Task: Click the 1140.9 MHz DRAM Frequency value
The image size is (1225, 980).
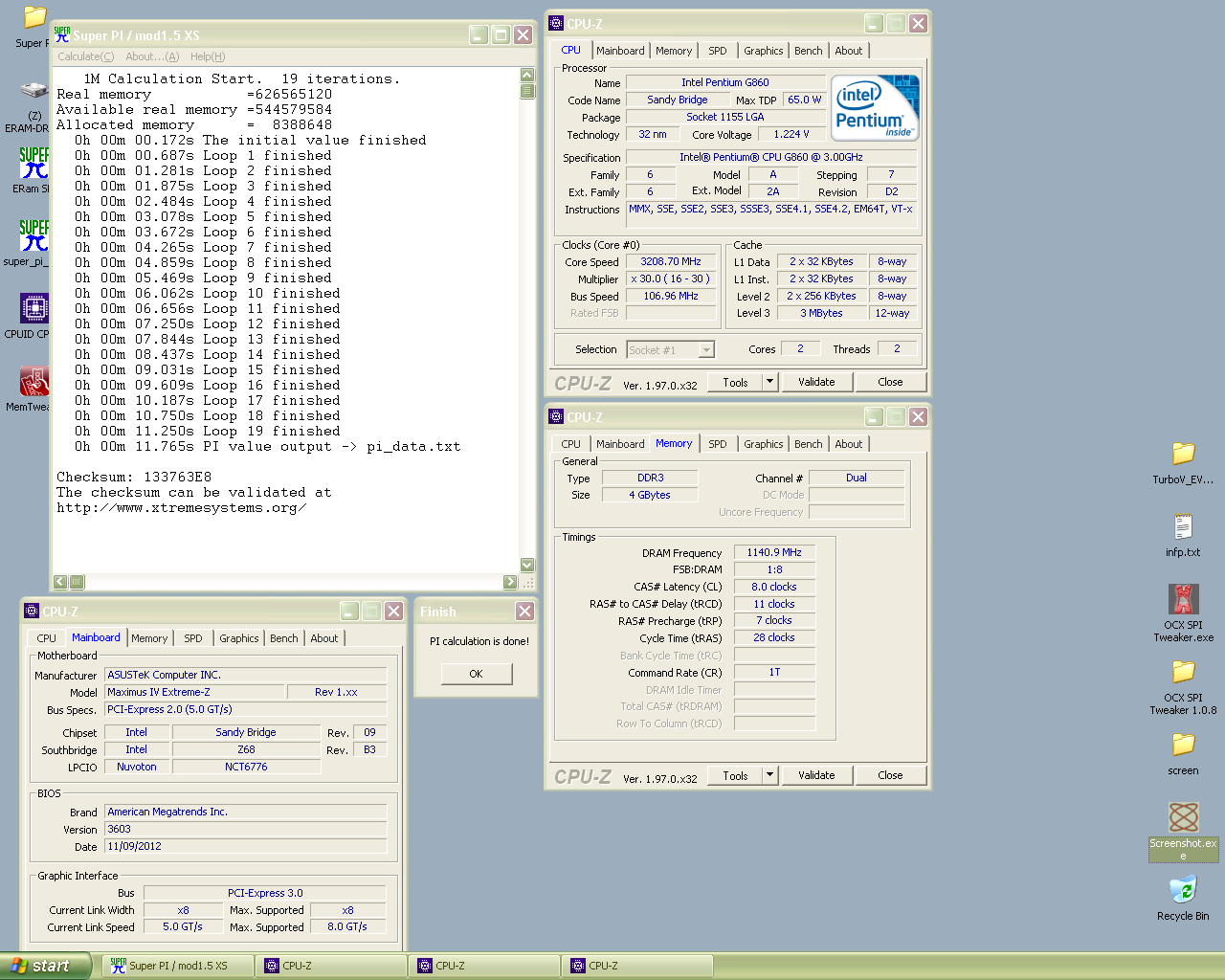Action: point(774,552)
